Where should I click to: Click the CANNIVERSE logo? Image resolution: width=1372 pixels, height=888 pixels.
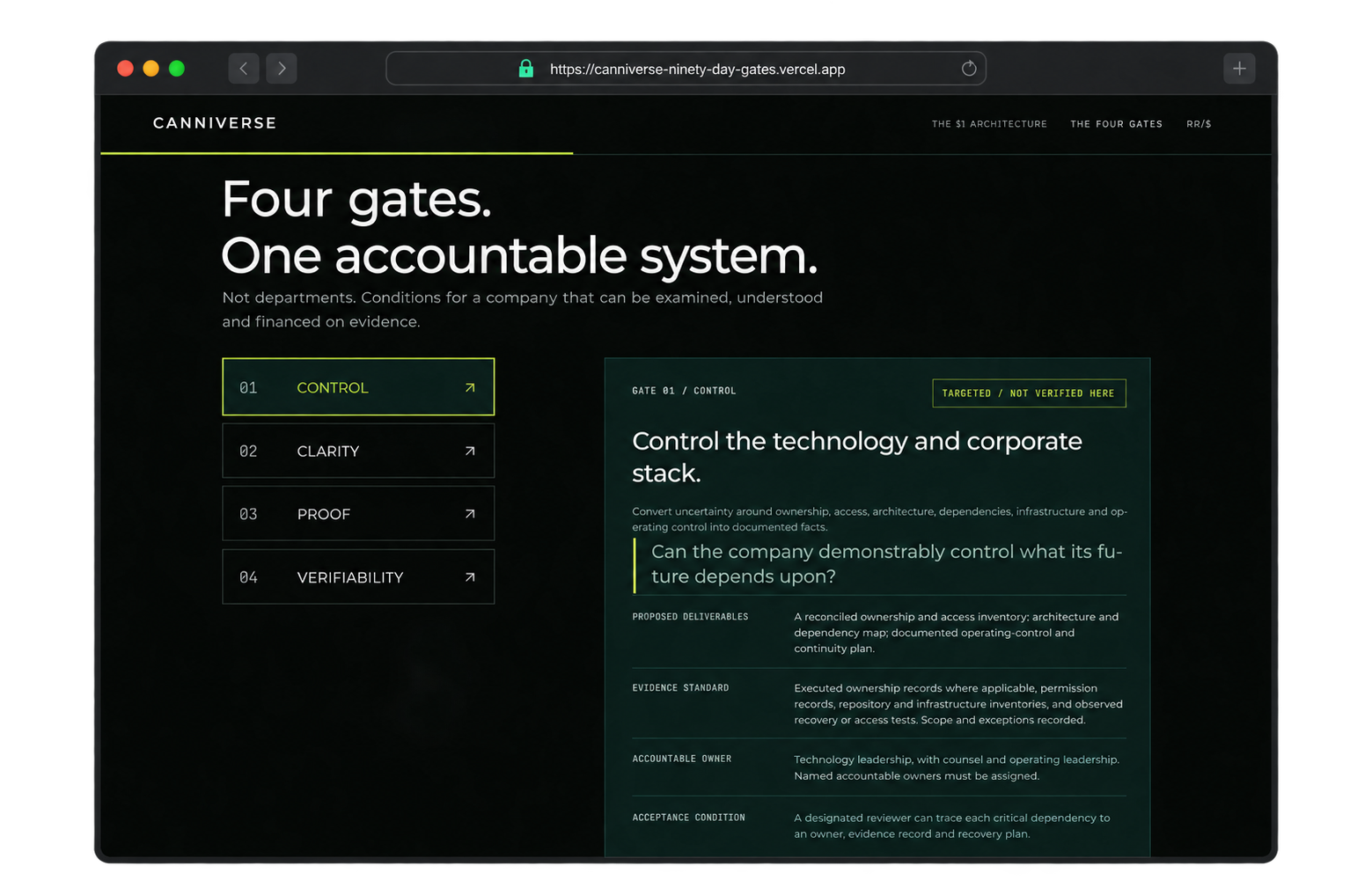pyautogui.click(x=215, y=123)
